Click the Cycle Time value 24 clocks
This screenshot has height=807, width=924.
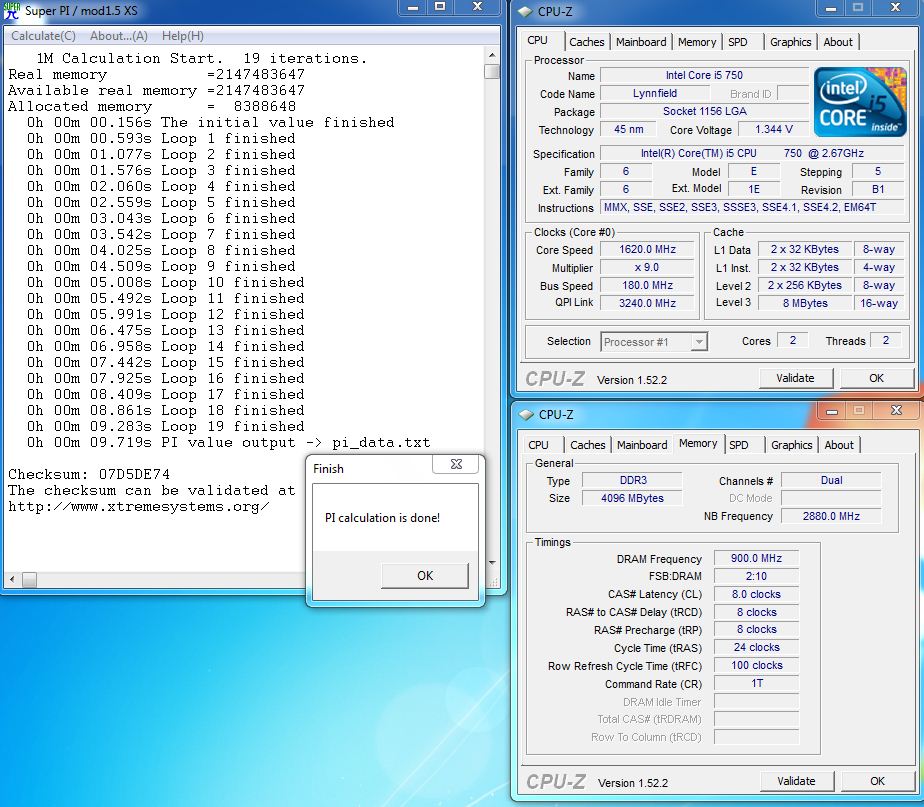coord(756,647)
